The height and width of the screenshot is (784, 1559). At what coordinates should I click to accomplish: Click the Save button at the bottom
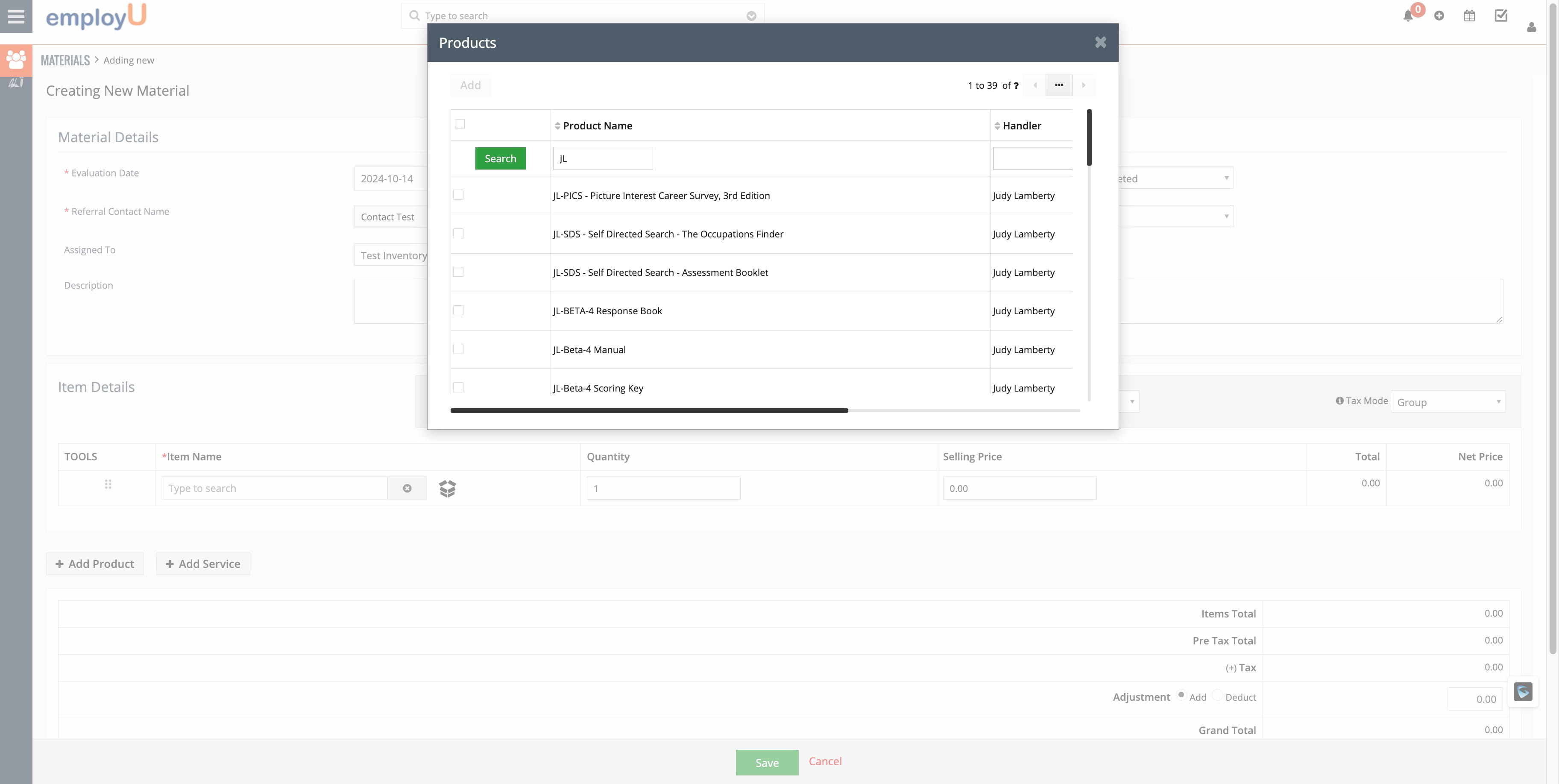(x=767, y=762)
